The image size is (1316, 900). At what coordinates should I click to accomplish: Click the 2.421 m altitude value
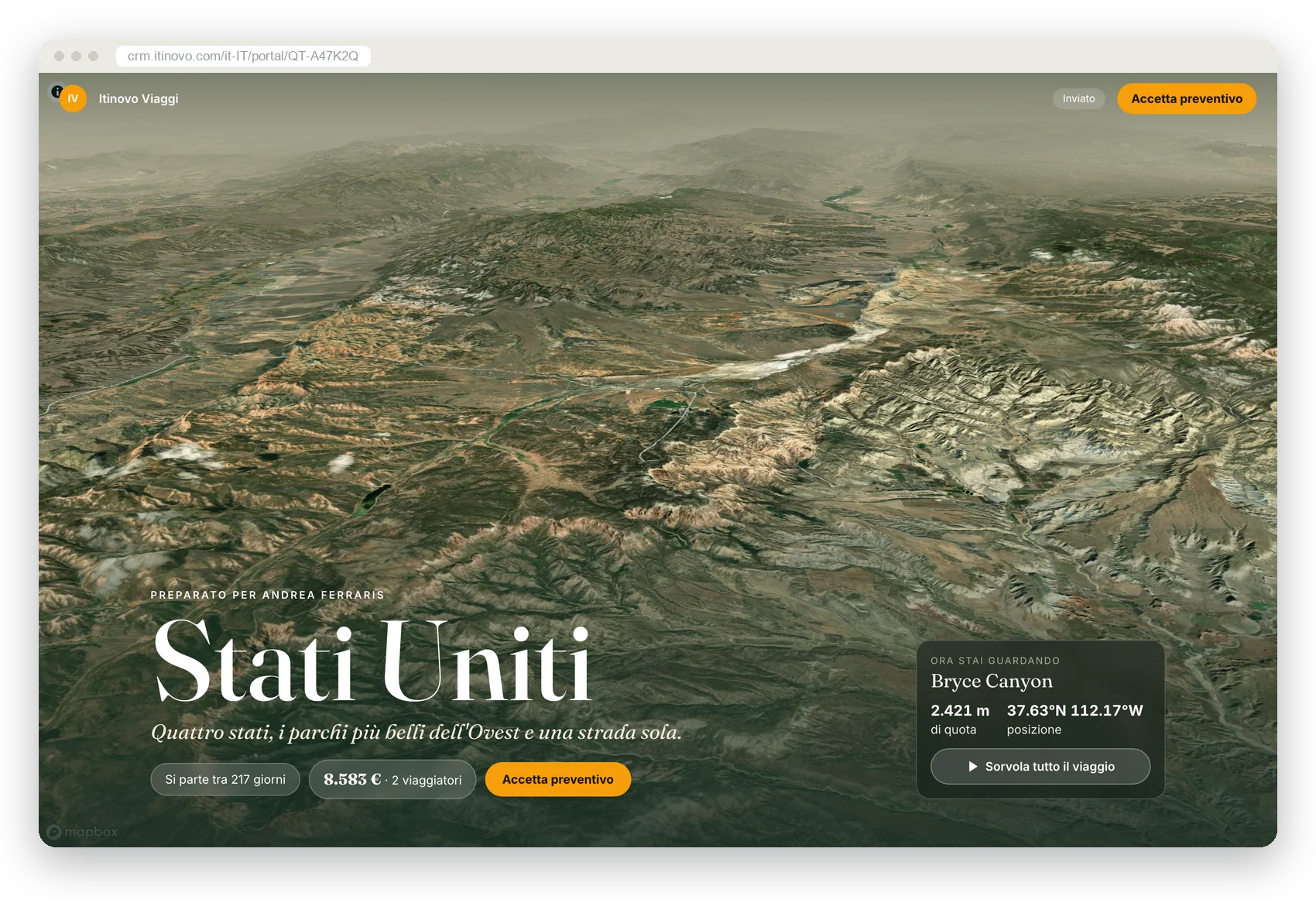(x=960, y=710)
